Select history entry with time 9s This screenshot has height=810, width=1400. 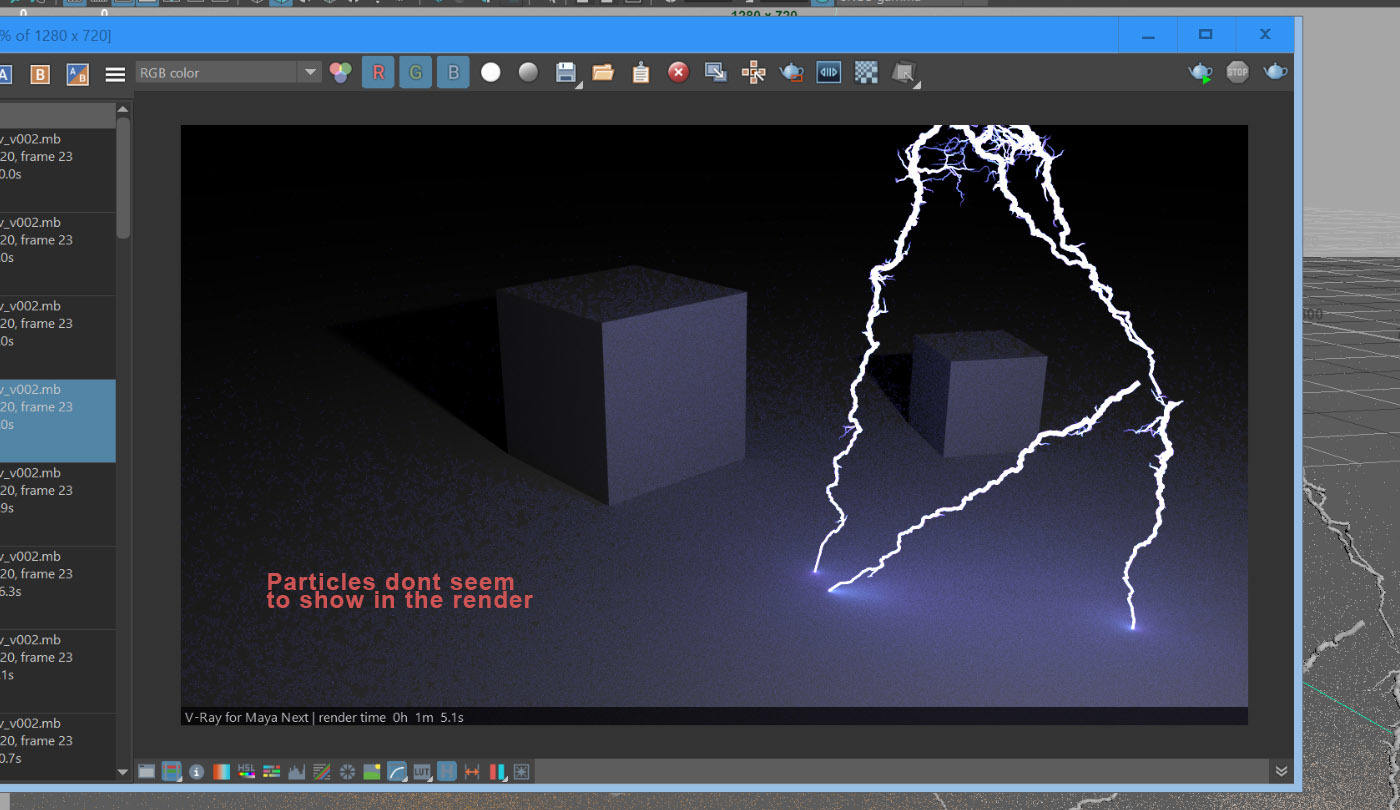pos(58,504)
